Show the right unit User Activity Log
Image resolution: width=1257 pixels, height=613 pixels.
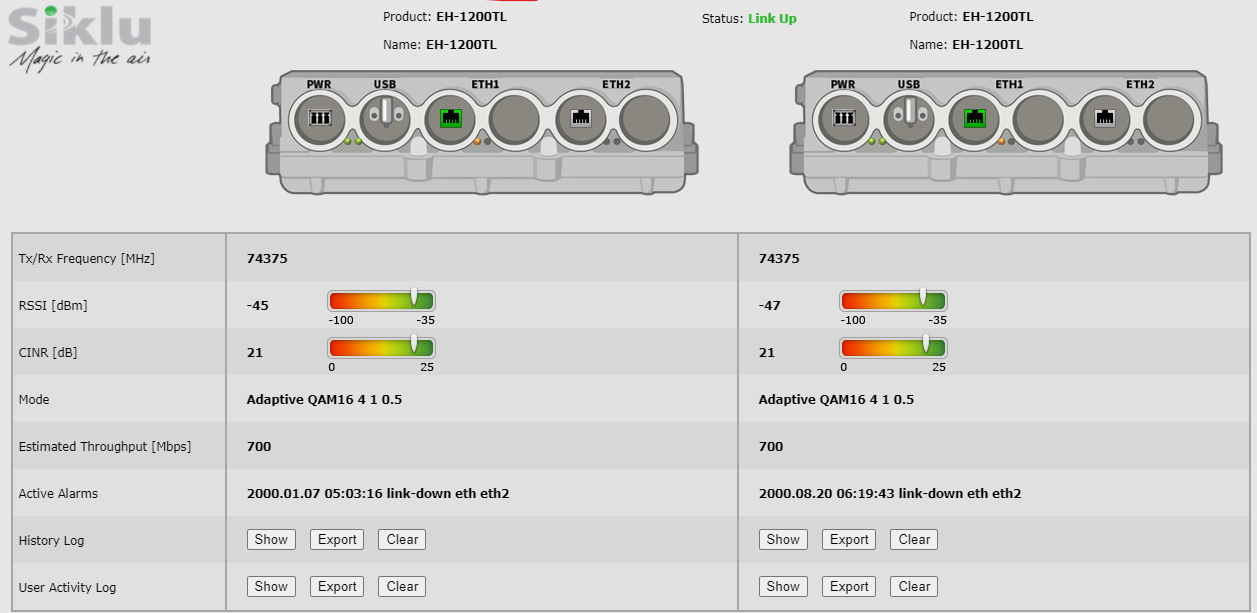783,587
